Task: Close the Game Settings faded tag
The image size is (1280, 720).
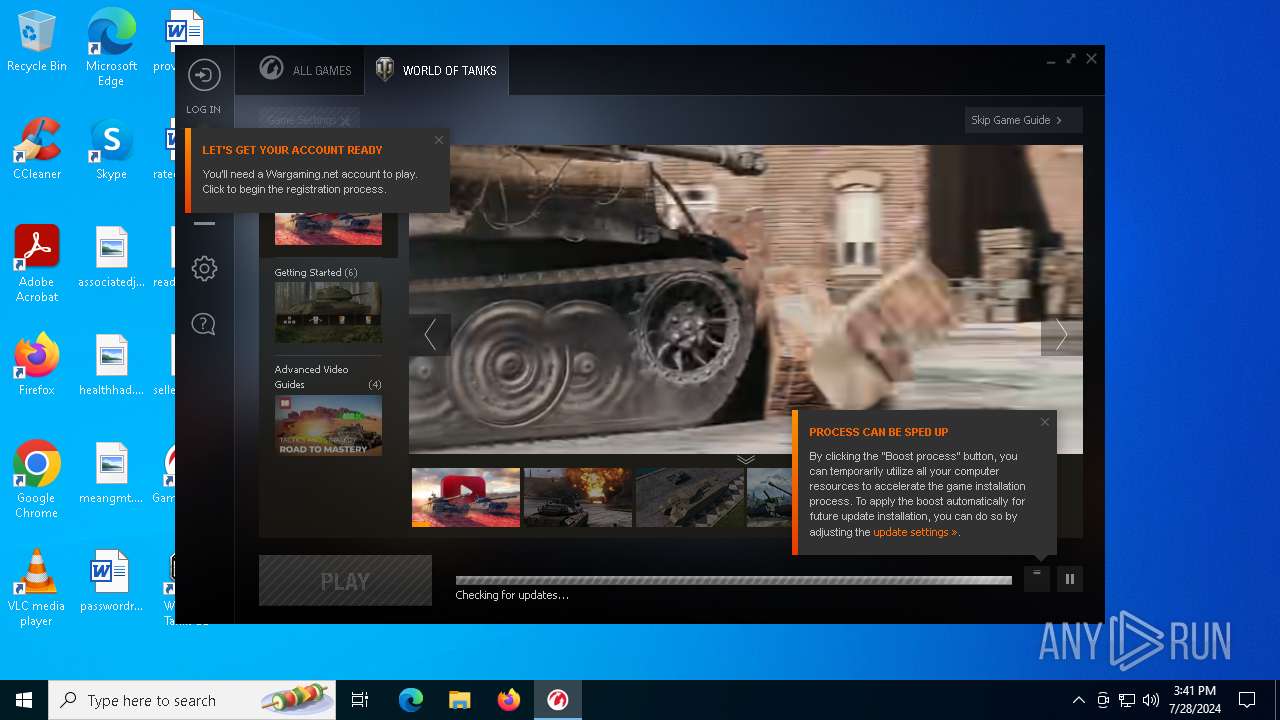Action: pos(345,121)
